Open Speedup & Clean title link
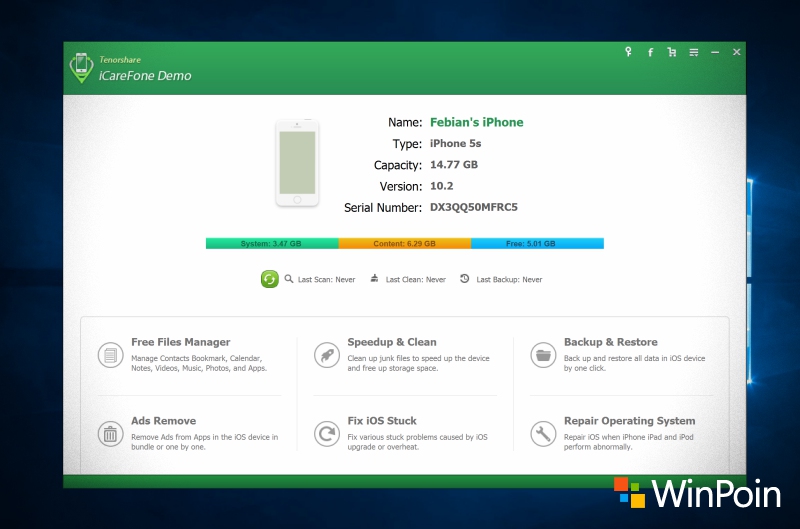This screenshot has height=529, width=800. click(x=391, y=342)
